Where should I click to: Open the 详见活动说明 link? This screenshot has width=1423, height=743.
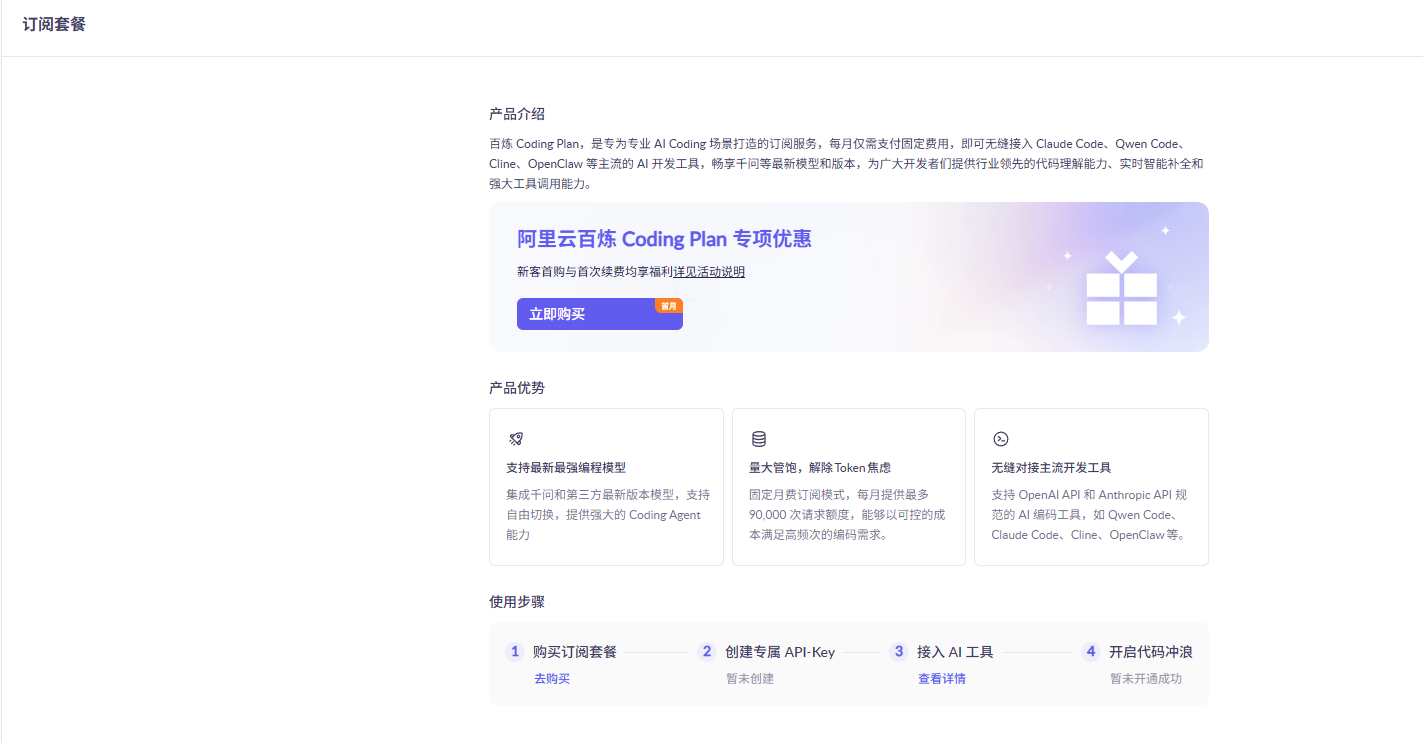click(x=709, y=272)
